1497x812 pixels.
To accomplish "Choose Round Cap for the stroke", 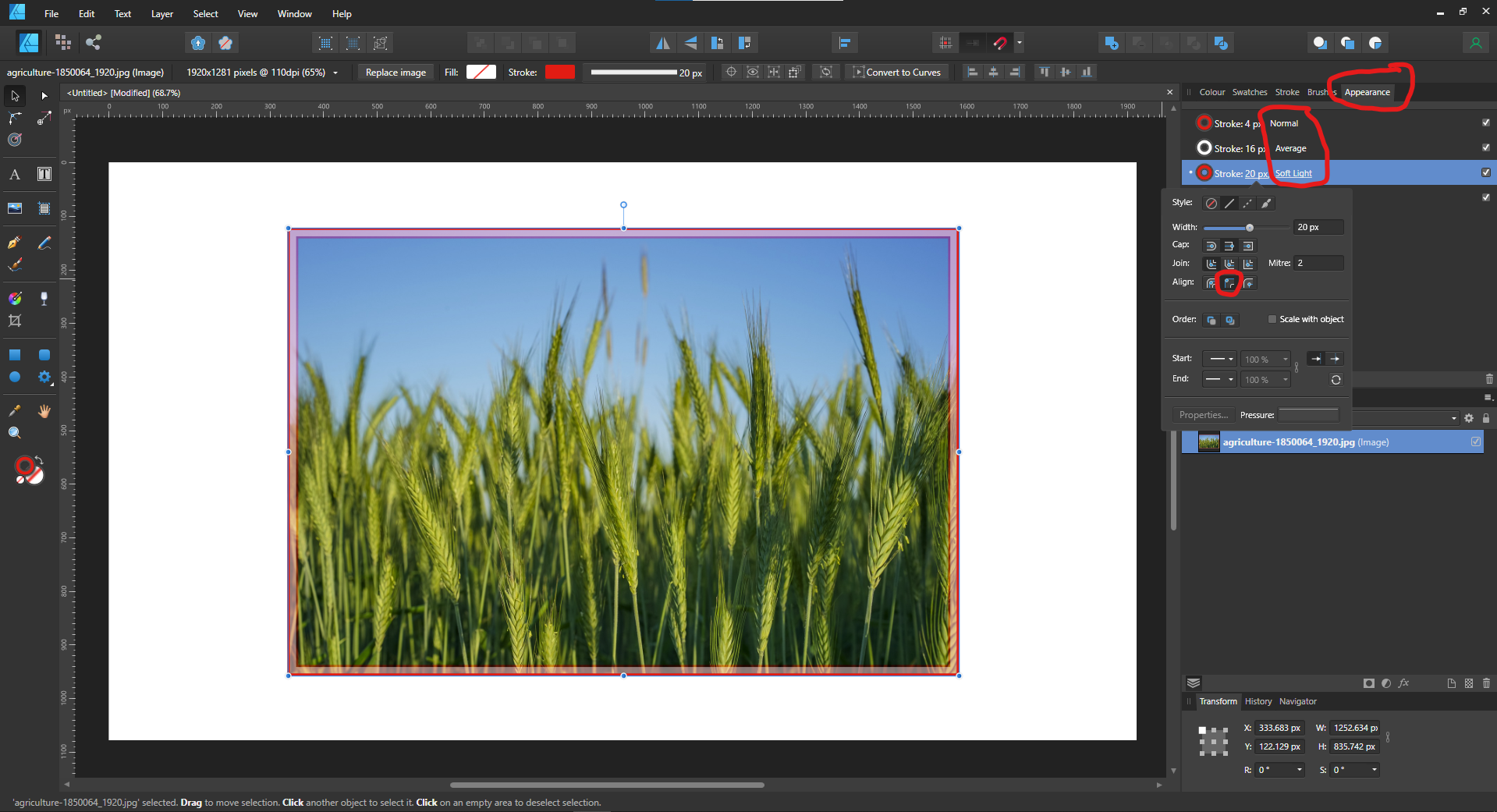I will coord(1211,246).
